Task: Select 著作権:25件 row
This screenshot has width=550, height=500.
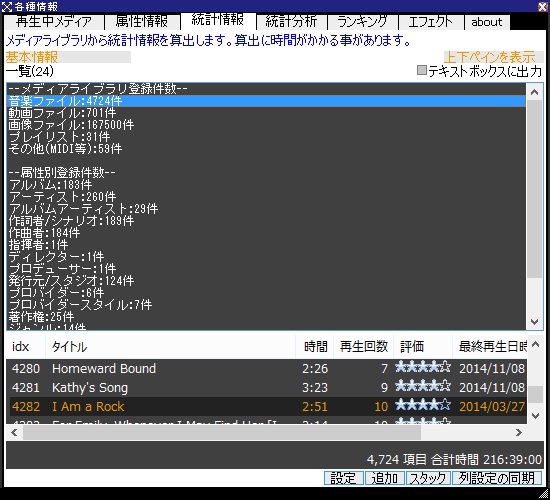Action: 266,316
